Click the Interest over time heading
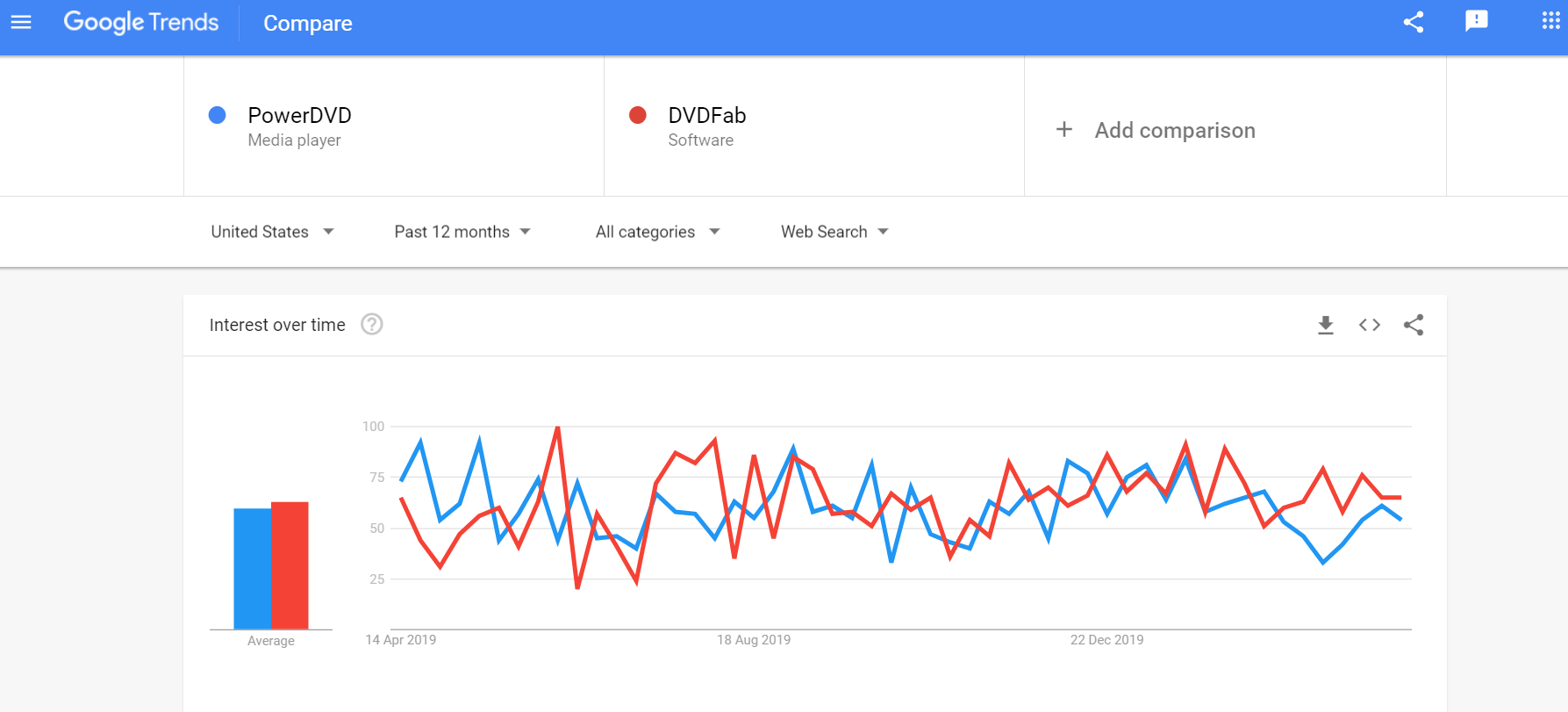The image size is (1568, 712). (x=277, y=325)
